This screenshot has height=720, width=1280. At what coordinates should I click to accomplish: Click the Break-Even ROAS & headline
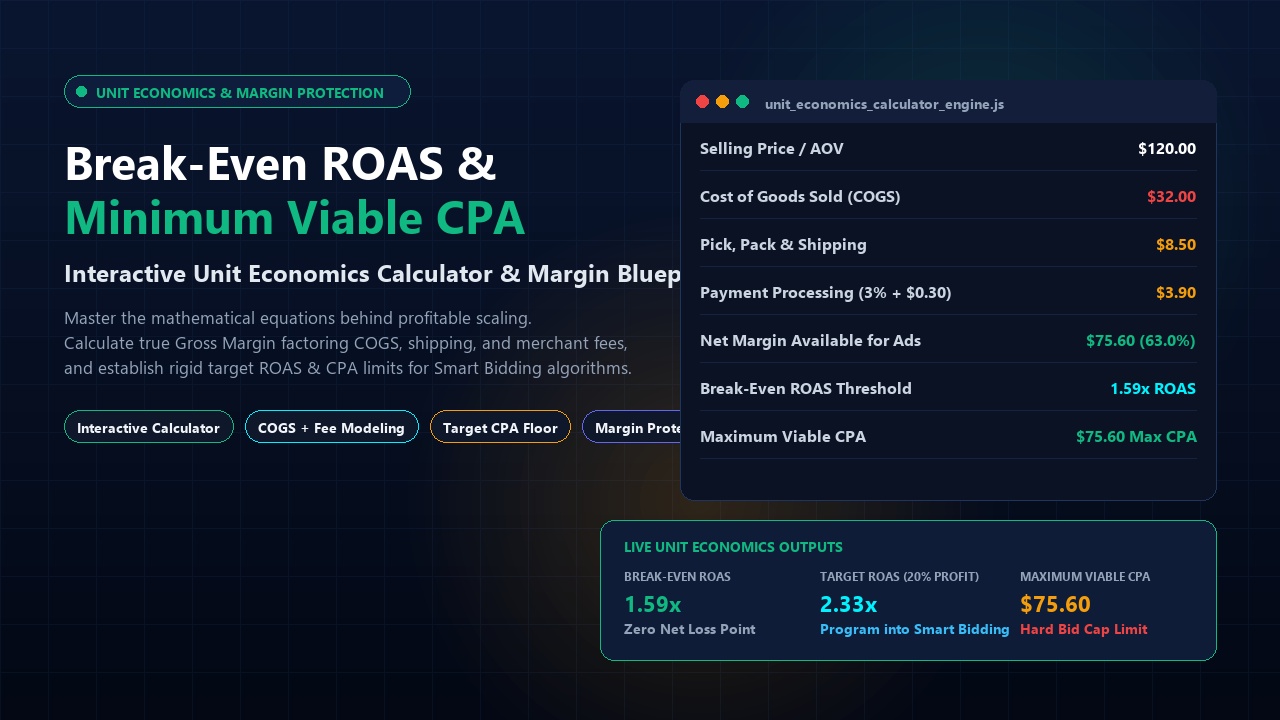pos(280,164)
